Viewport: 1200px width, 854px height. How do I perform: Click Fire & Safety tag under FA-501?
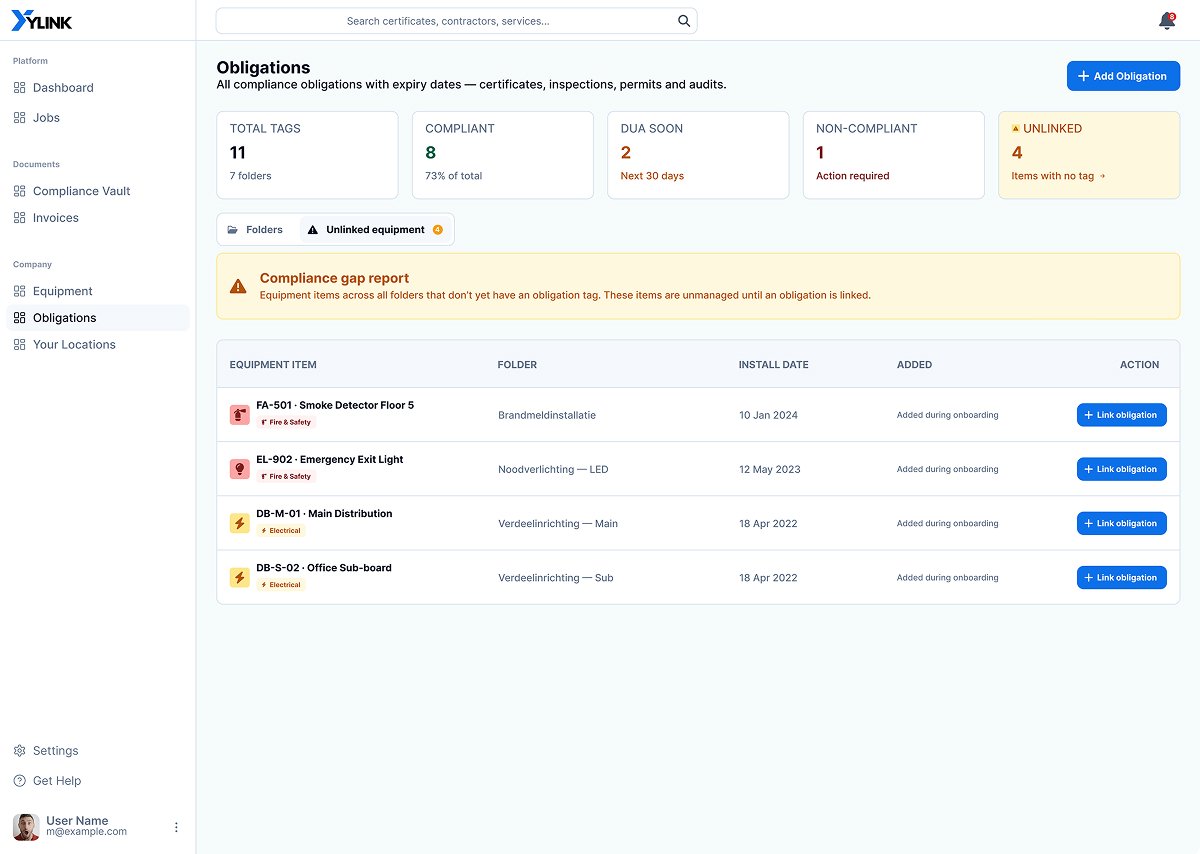click(286, 422)
